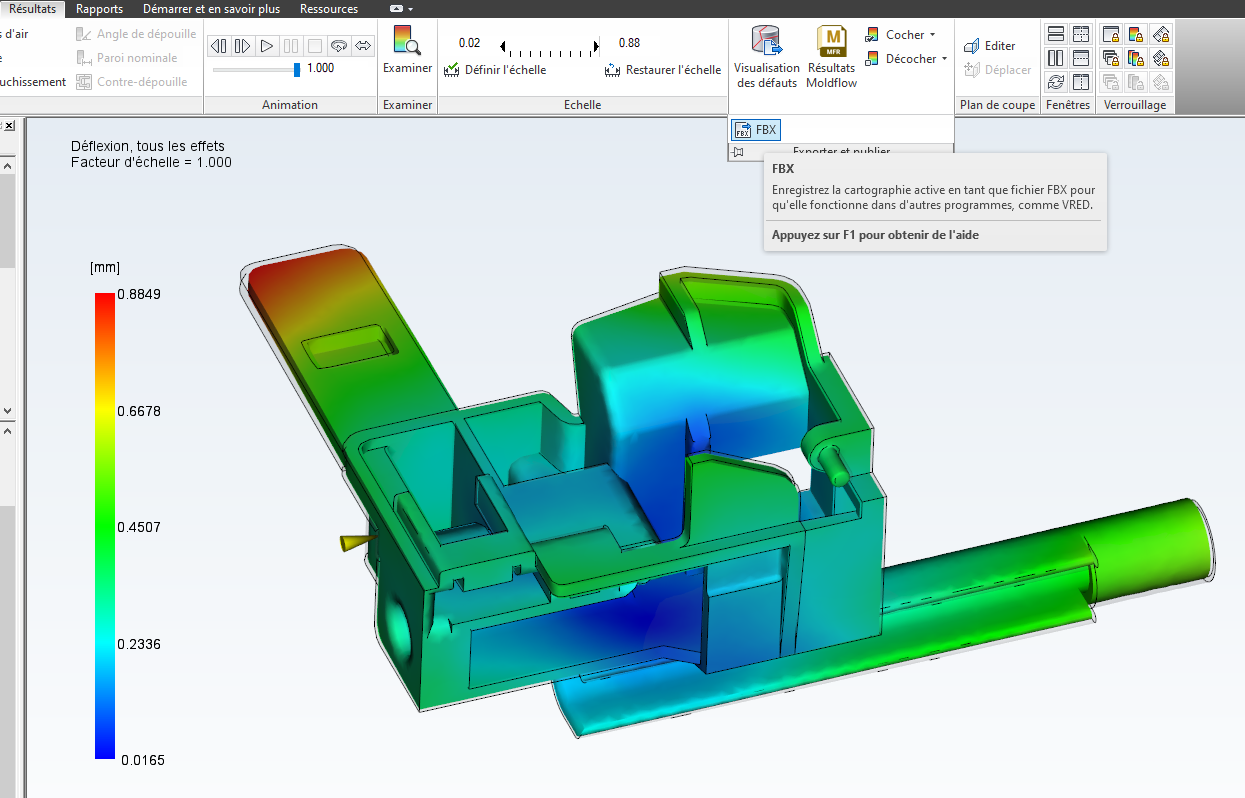Pin the Exporter et publier panel
Screen dimensions: 1245x798
[x=737, y=152]
